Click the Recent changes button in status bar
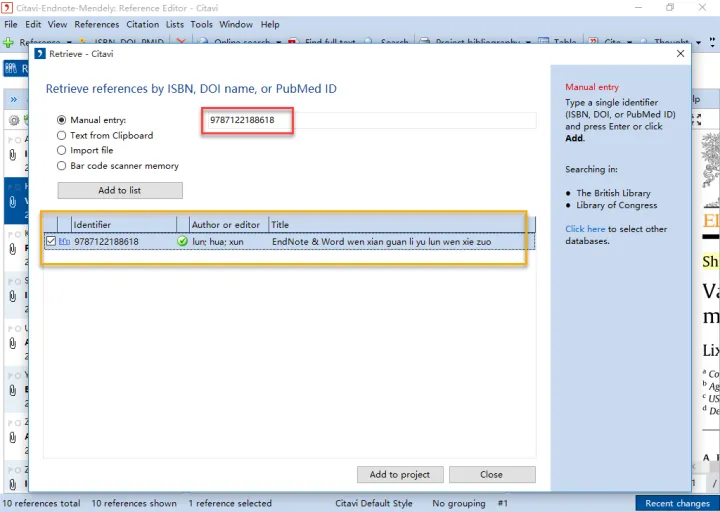 point(677,503)
